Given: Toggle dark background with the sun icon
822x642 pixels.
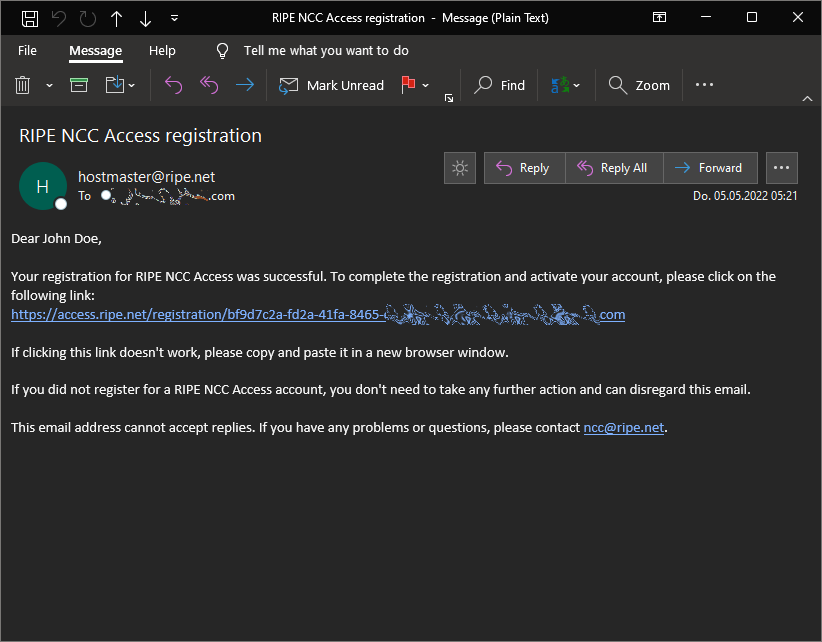Looking at the screenshot, I should pyautogui.click(x=460, y=168).
